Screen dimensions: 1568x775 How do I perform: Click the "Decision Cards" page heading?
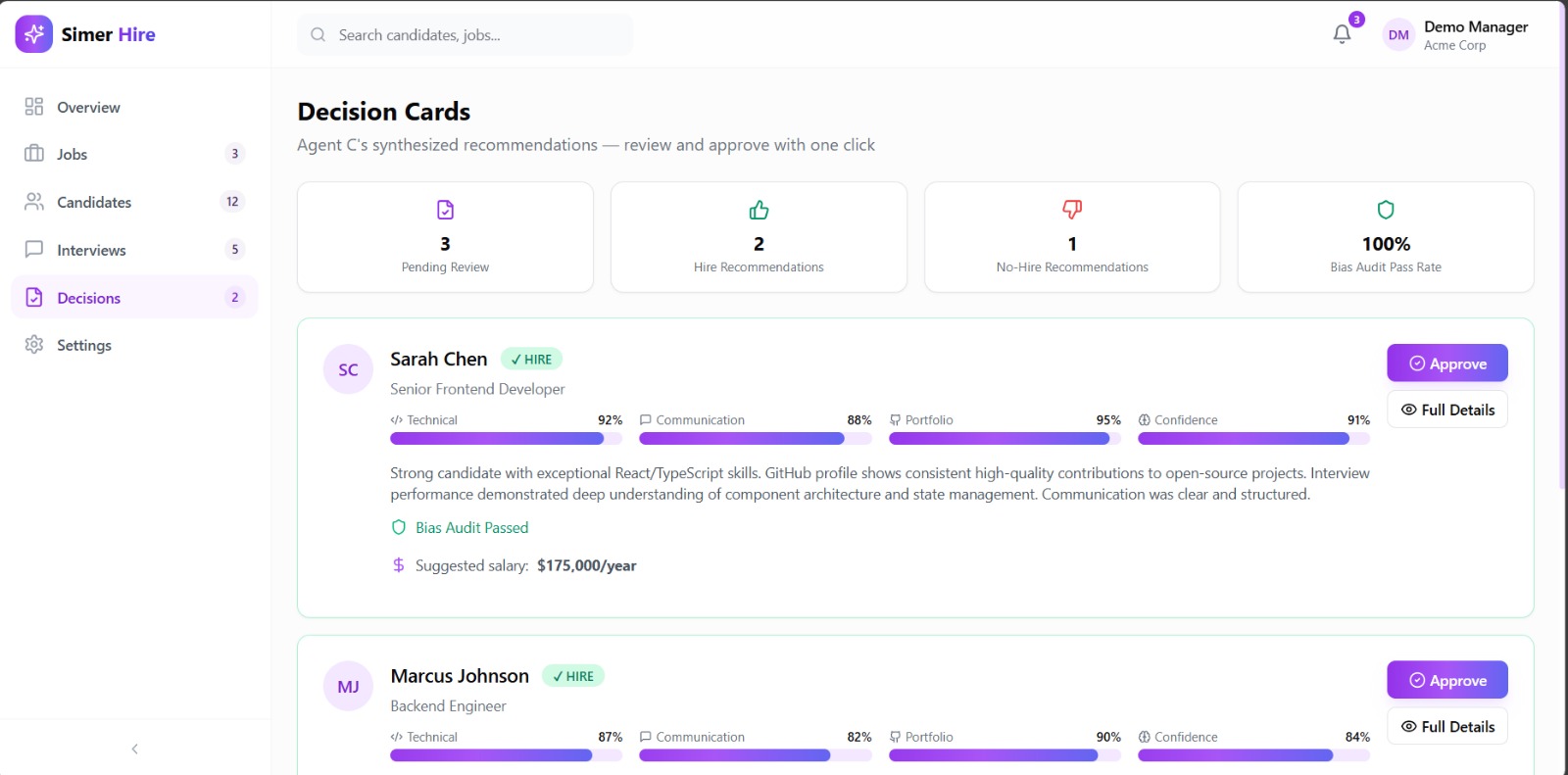(x=384, y=112)
